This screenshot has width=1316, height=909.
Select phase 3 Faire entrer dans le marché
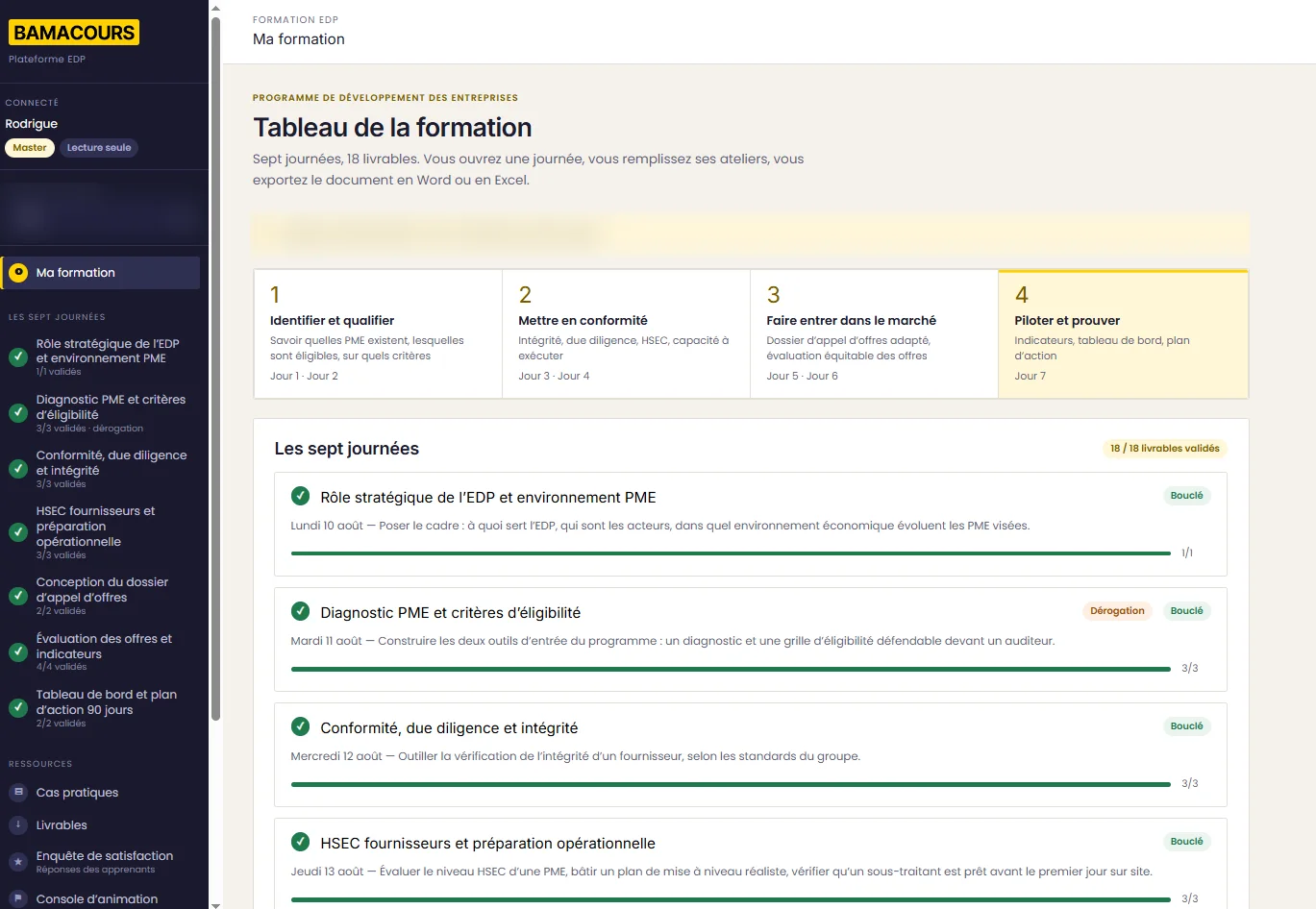[x=874, y=333]
